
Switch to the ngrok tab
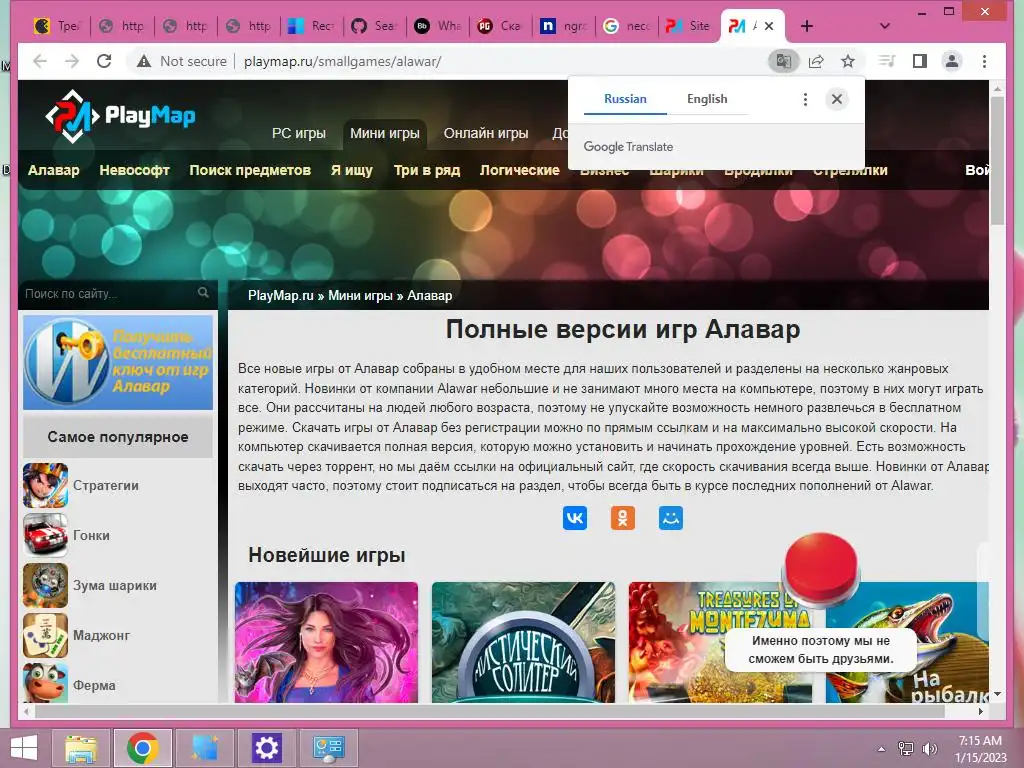pos(564,26)
